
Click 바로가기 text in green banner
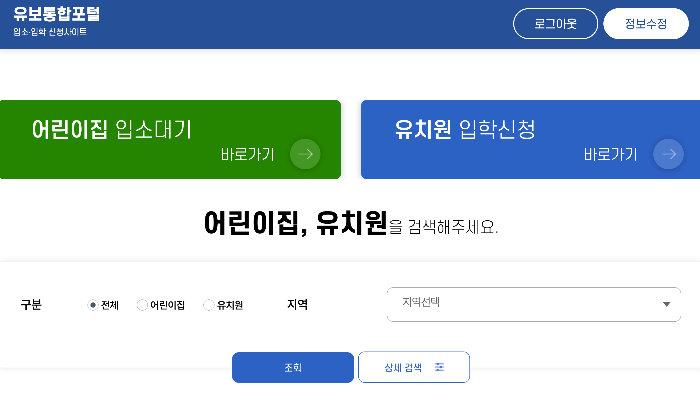pyautogui.click(x=247, y=155)
